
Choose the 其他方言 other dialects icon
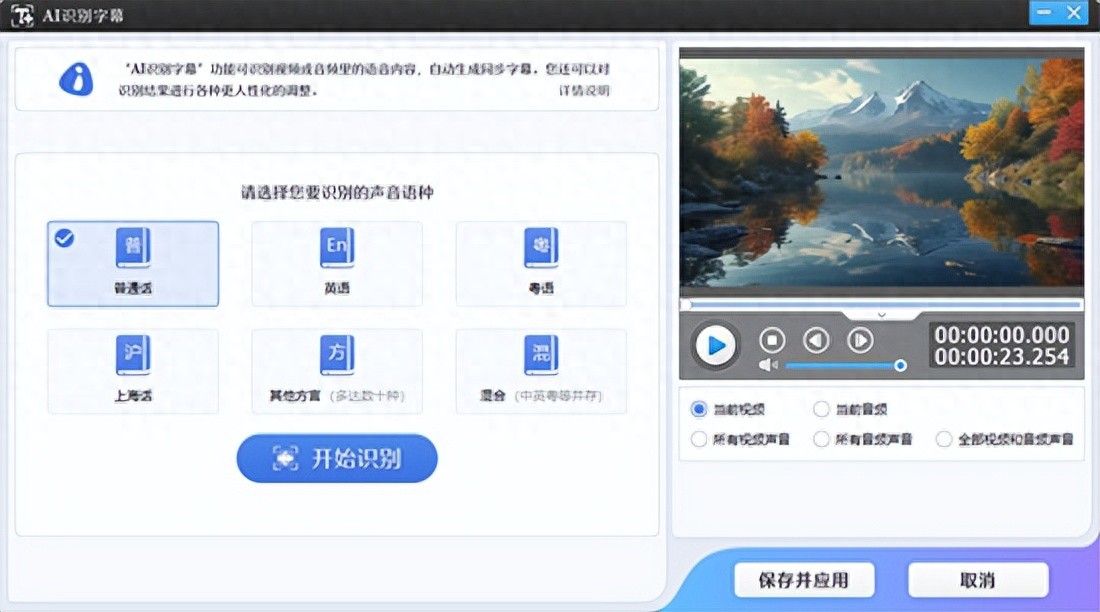[x=336, y=356]
